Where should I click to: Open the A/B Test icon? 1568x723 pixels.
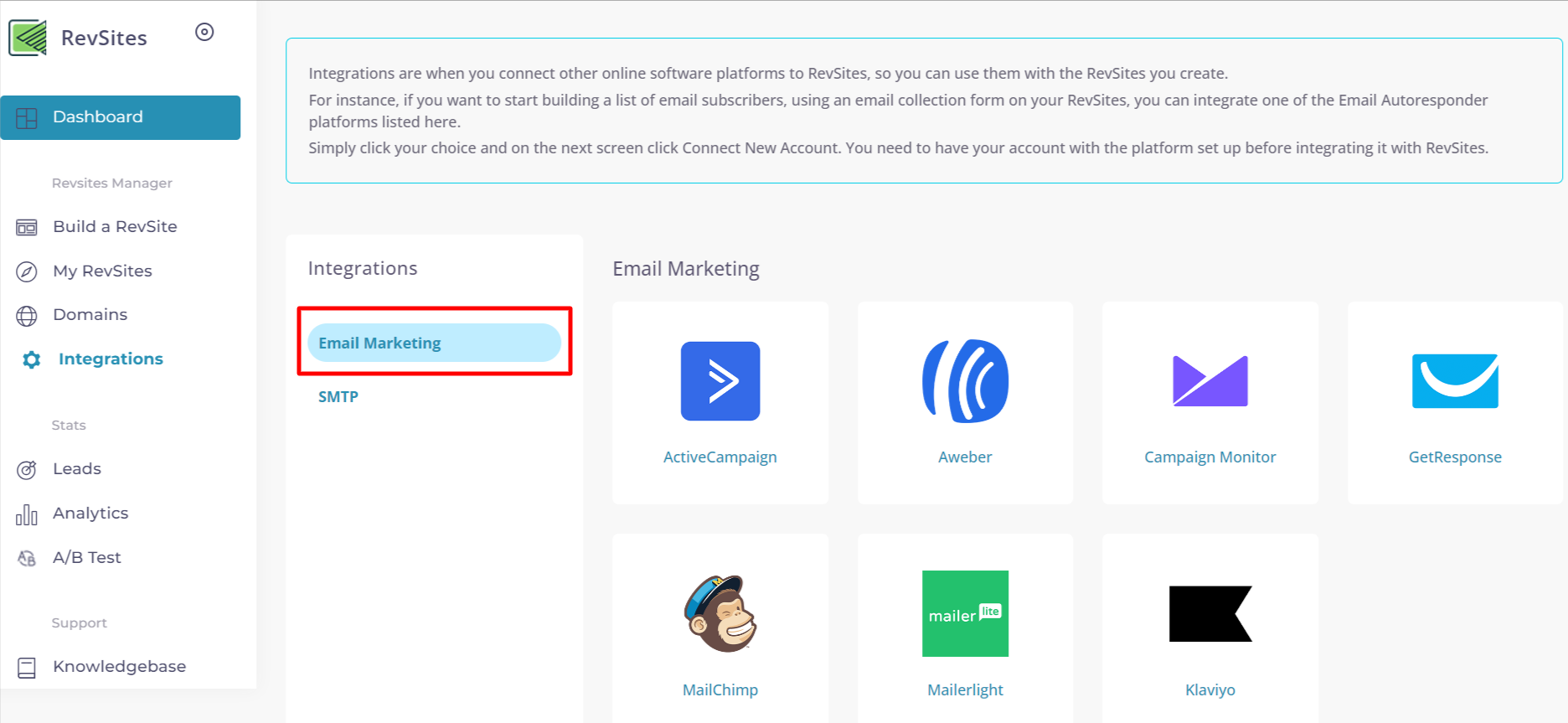[x=27, y=558]
